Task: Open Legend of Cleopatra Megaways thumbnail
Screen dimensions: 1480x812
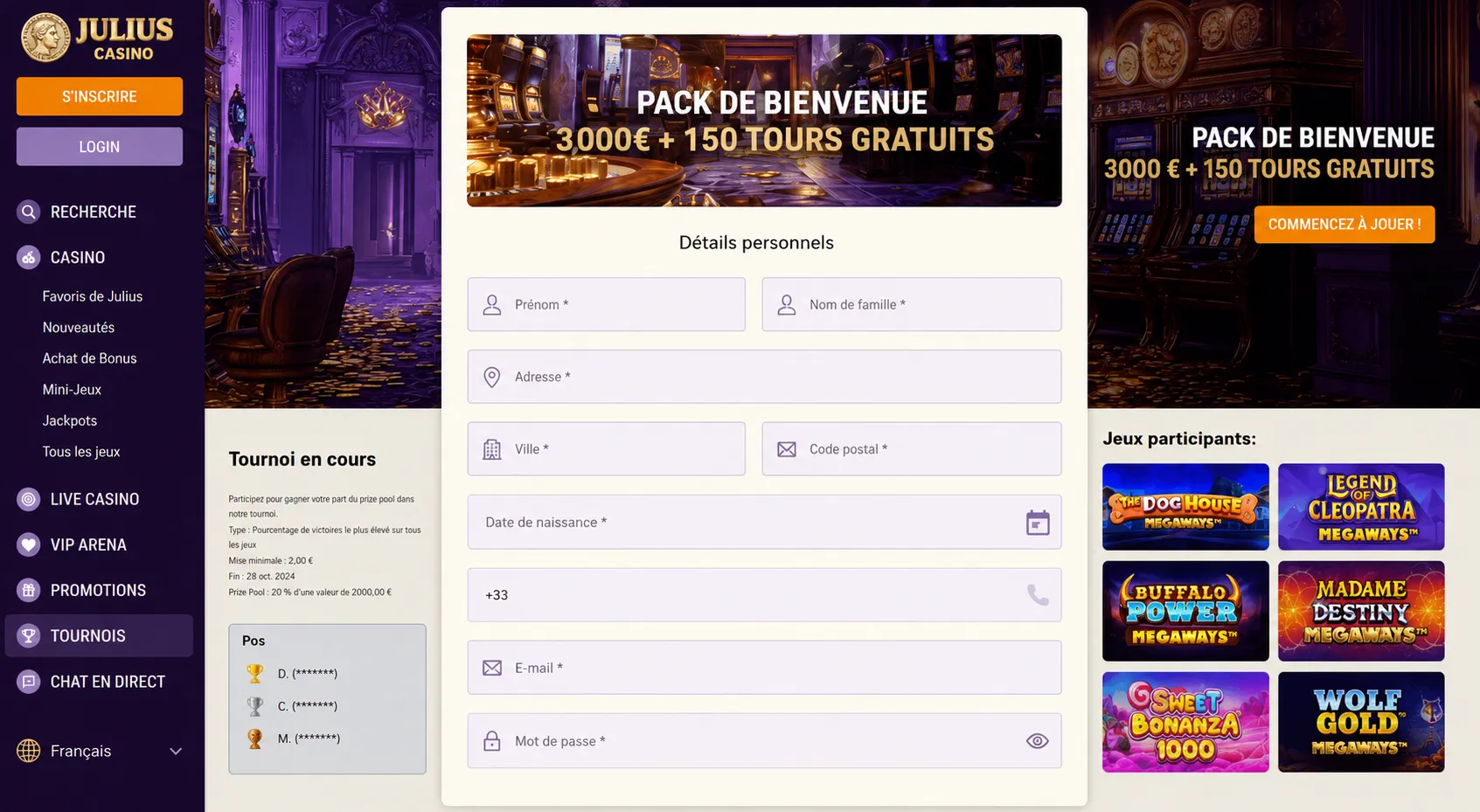Action: pyautogui.click(x=1361, y=507)
